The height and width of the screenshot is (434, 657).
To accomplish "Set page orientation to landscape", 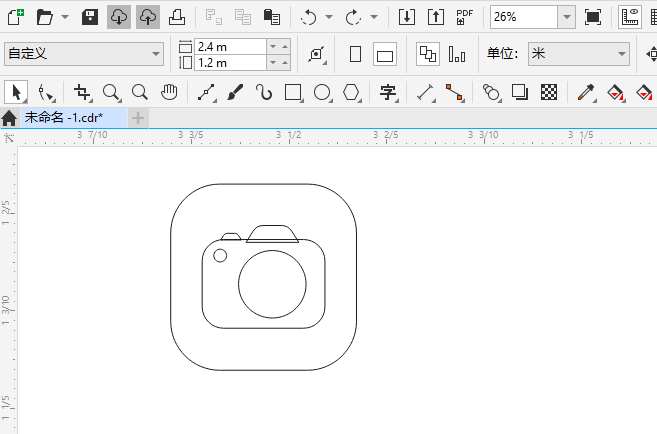I will [x=385, y=54].
